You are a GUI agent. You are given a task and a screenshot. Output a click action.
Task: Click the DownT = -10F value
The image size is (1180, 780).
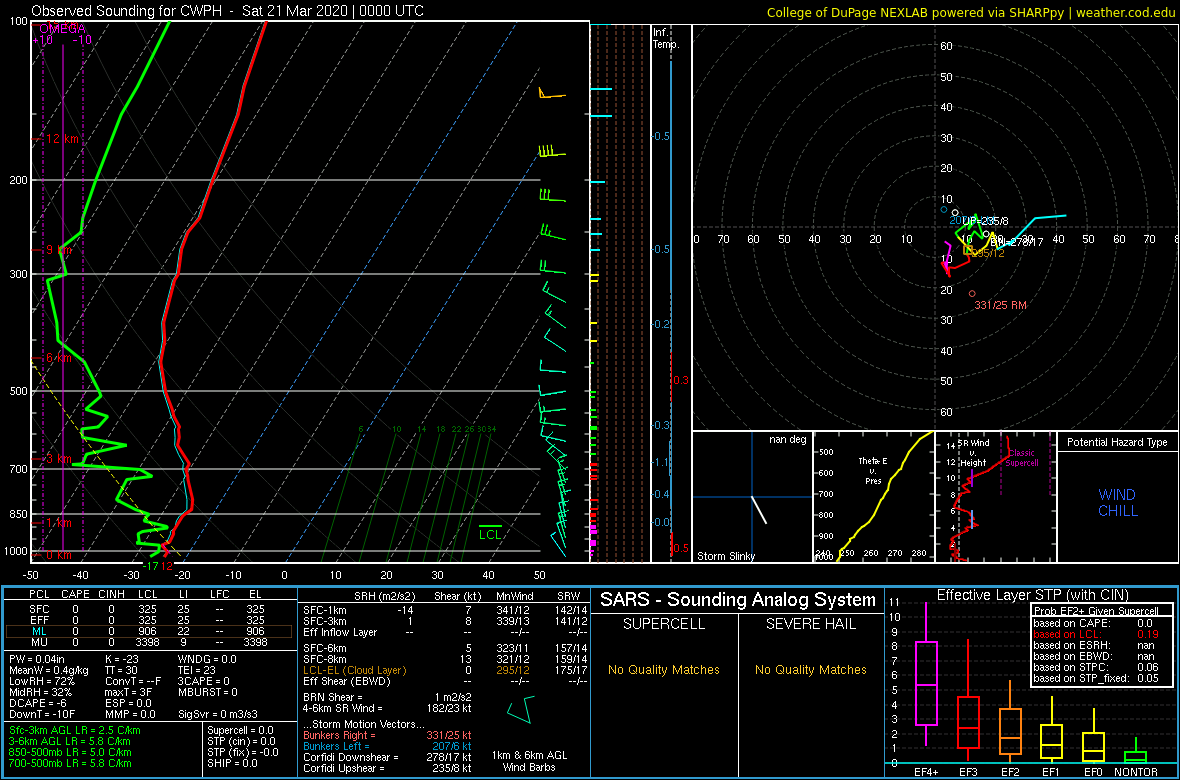click(41, 714)
